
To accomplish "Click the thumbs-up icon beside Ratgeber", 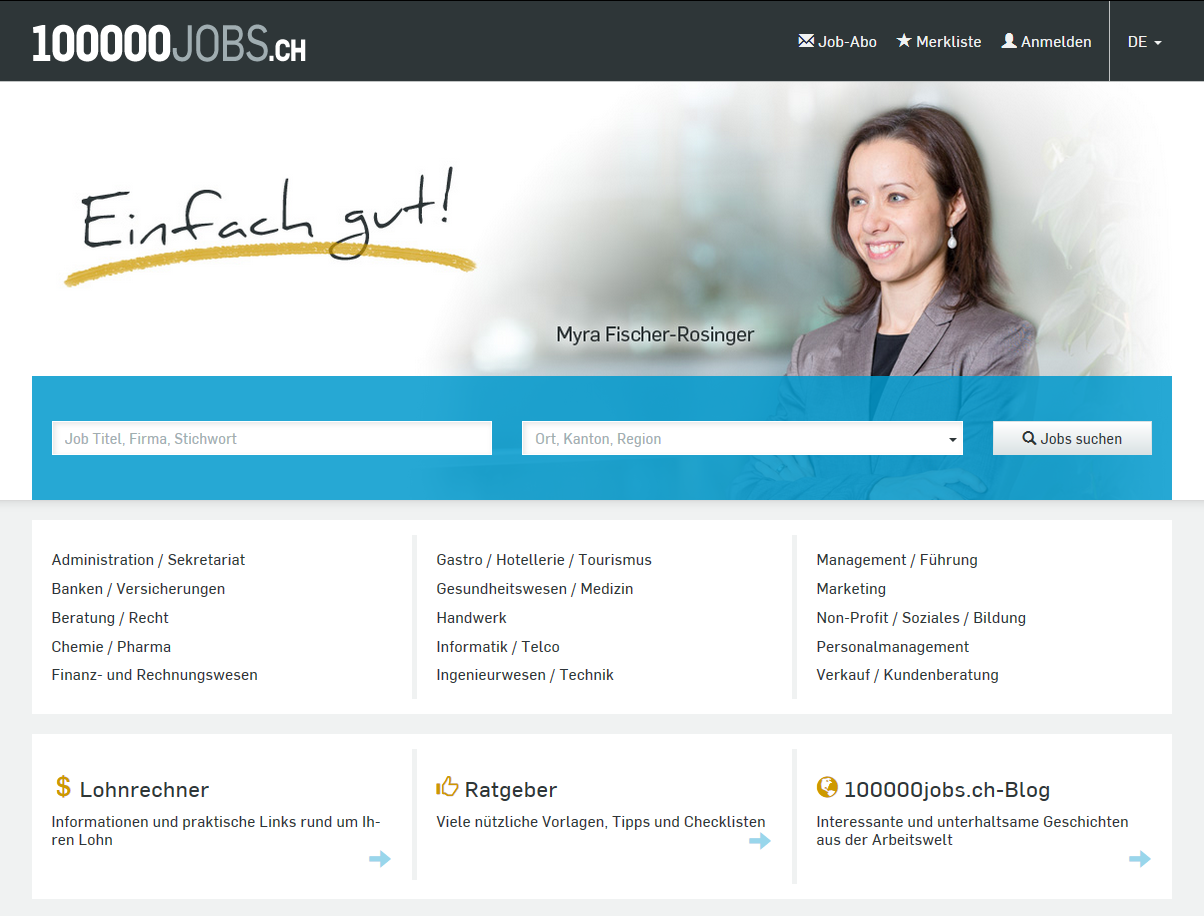I will click(x=447, y=787).
